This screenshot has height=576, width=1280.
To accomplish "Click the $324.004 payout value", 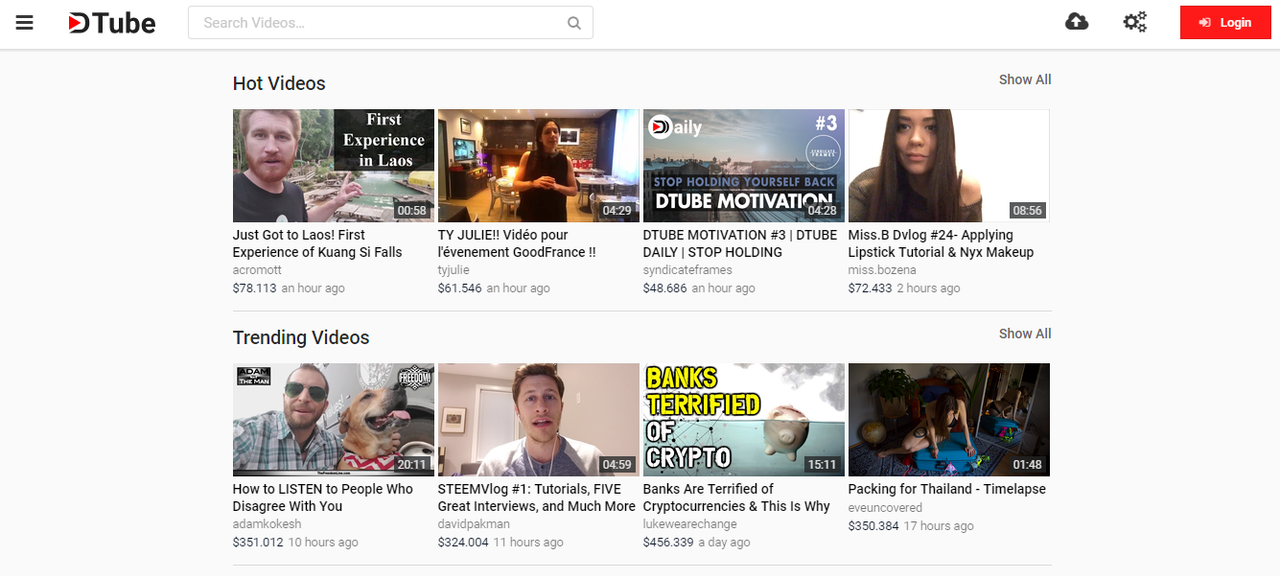I will 463,542.
